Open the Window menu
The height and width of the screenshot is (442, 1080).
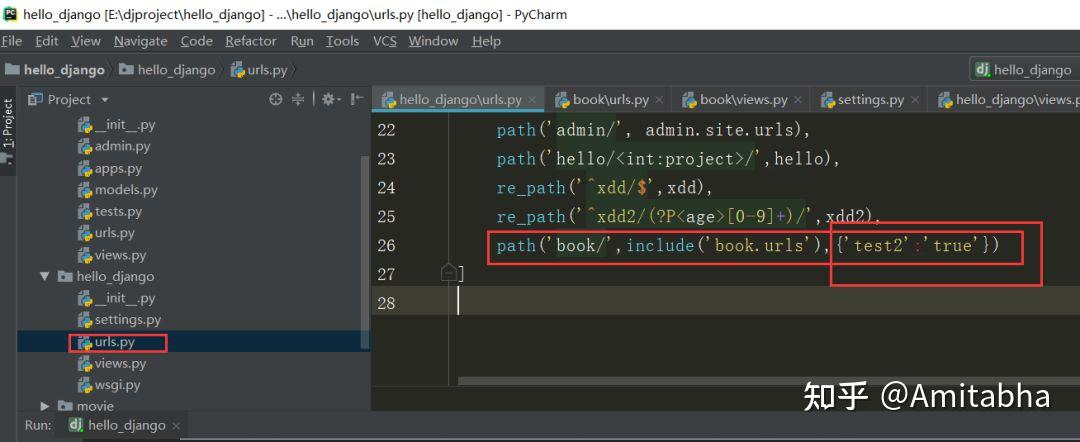click(433, 41)
